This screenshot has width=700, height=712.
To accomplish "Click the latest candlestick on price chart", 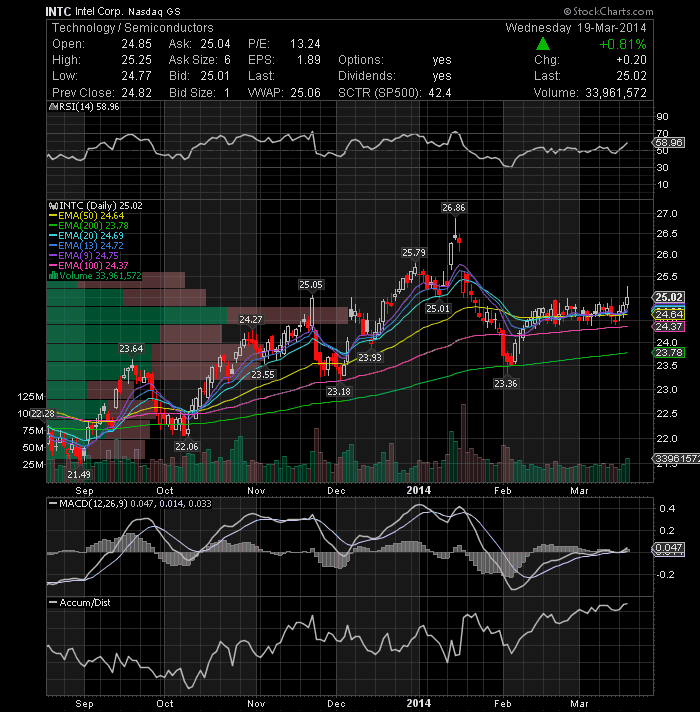I will 627,300.
